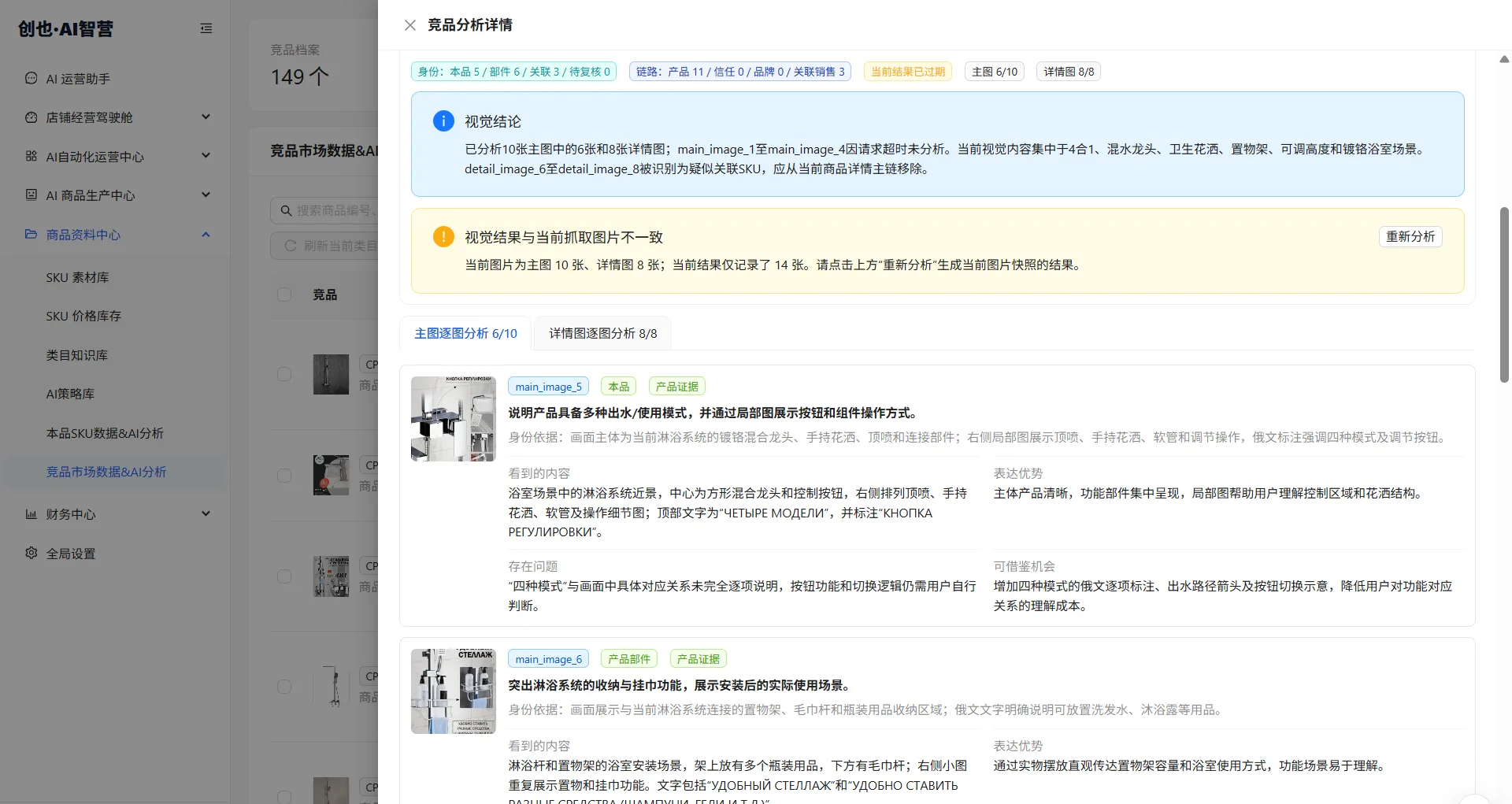1512x804 pixels.
Task: Toggle the header select-all checkbox beside 竞品
Action: [x=284, y=295]
